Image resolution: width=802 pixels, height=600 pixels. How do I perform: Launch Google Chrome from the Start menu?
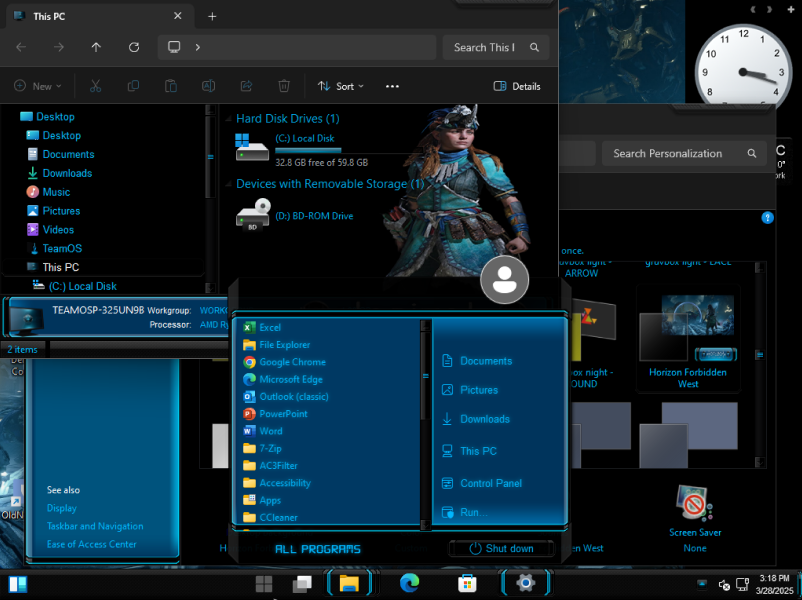[x=284, y=362]
